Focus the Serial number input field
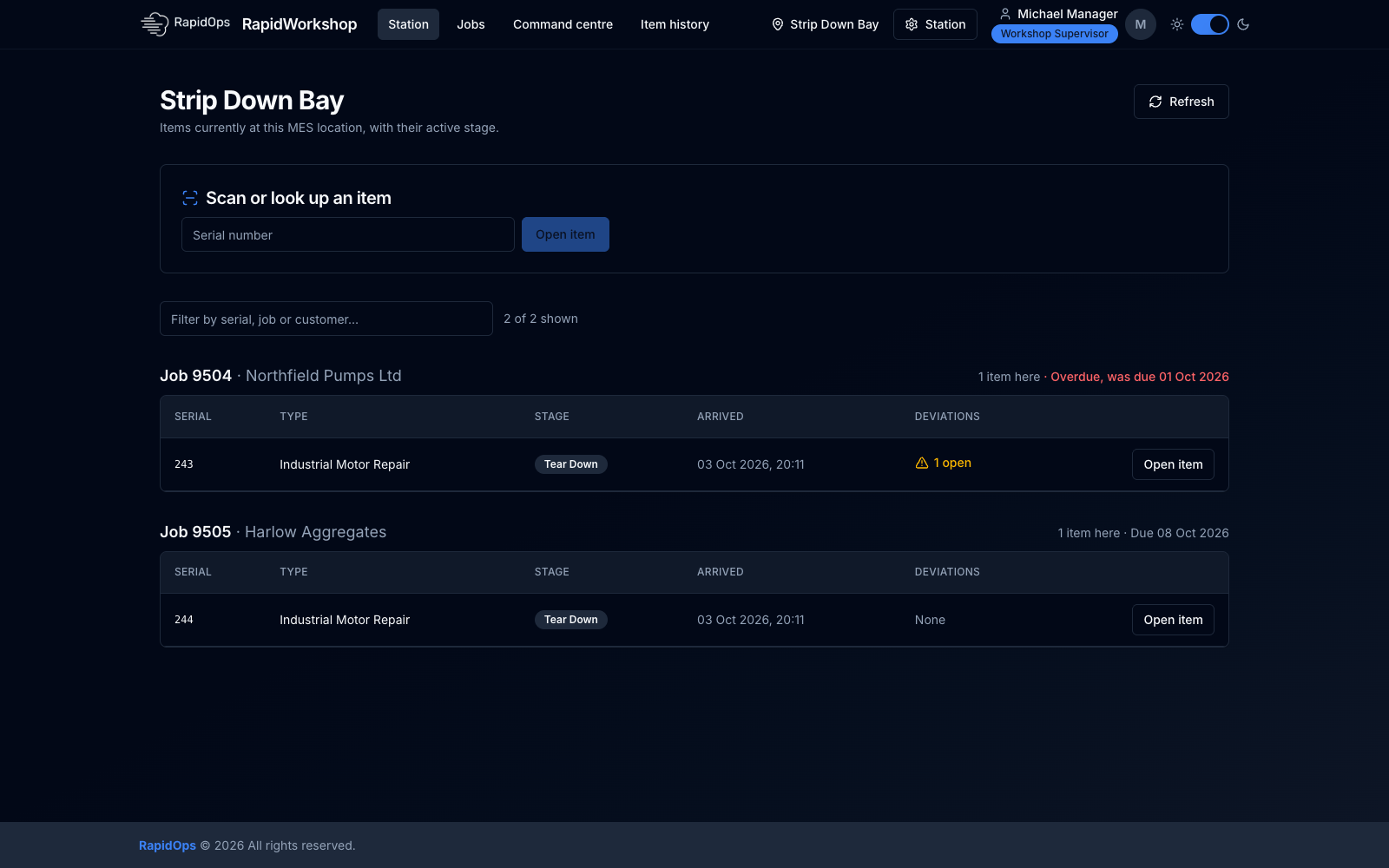 (348, 234)
